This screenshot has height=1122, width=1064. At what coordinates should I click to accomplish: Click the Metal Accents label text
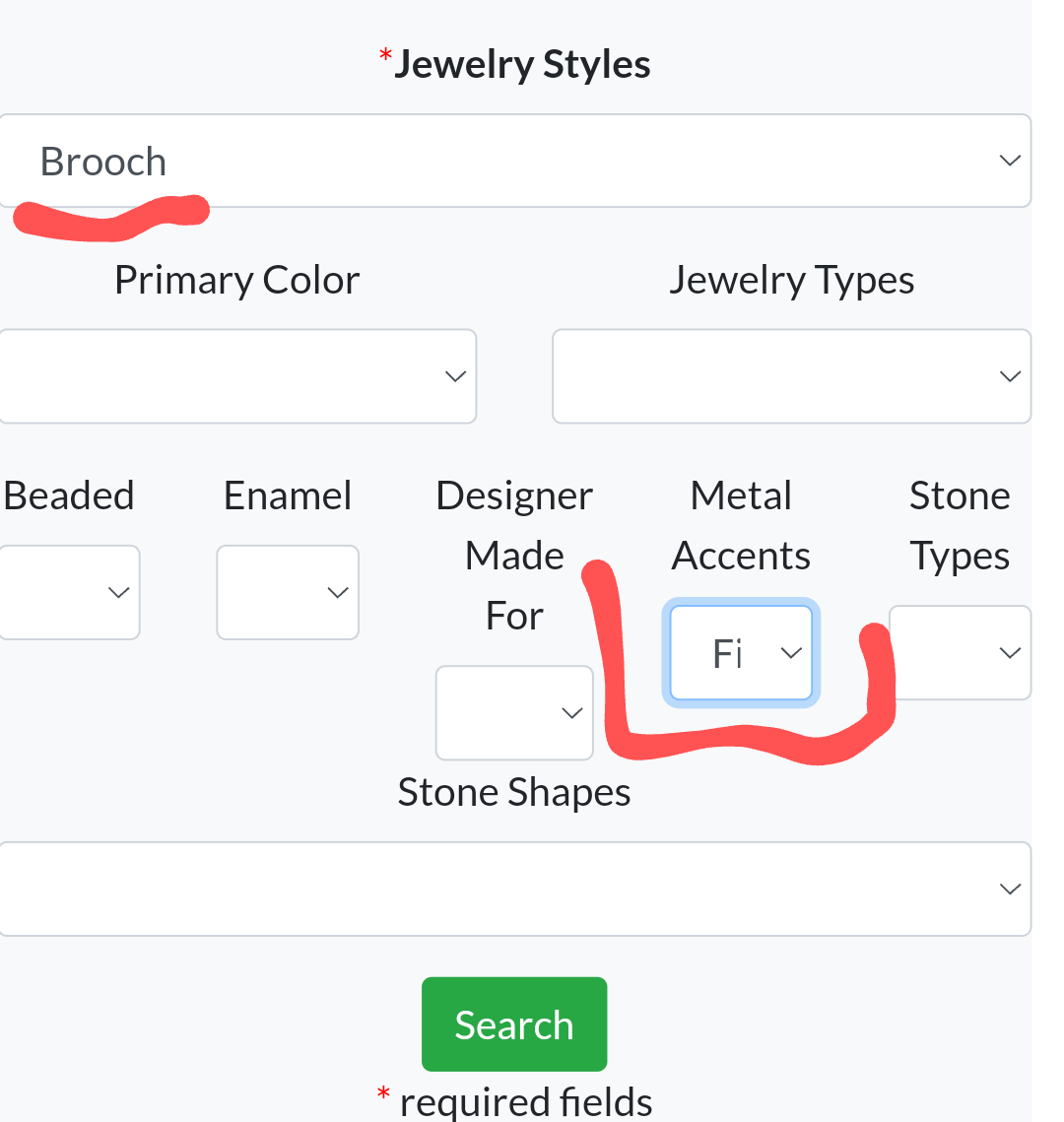point(741,526)
